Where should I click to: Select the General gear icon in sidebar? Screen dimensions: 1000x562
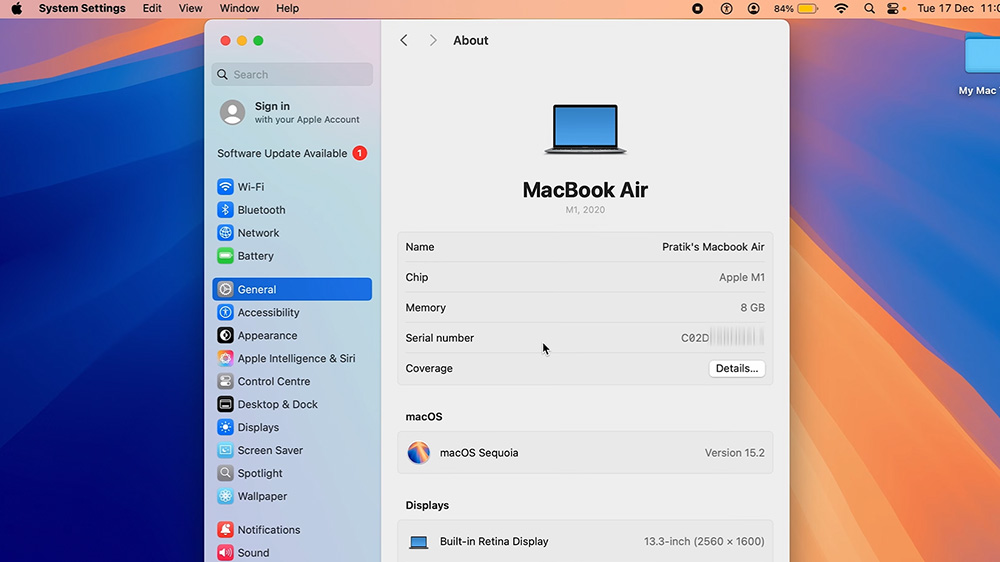point(225,290)
